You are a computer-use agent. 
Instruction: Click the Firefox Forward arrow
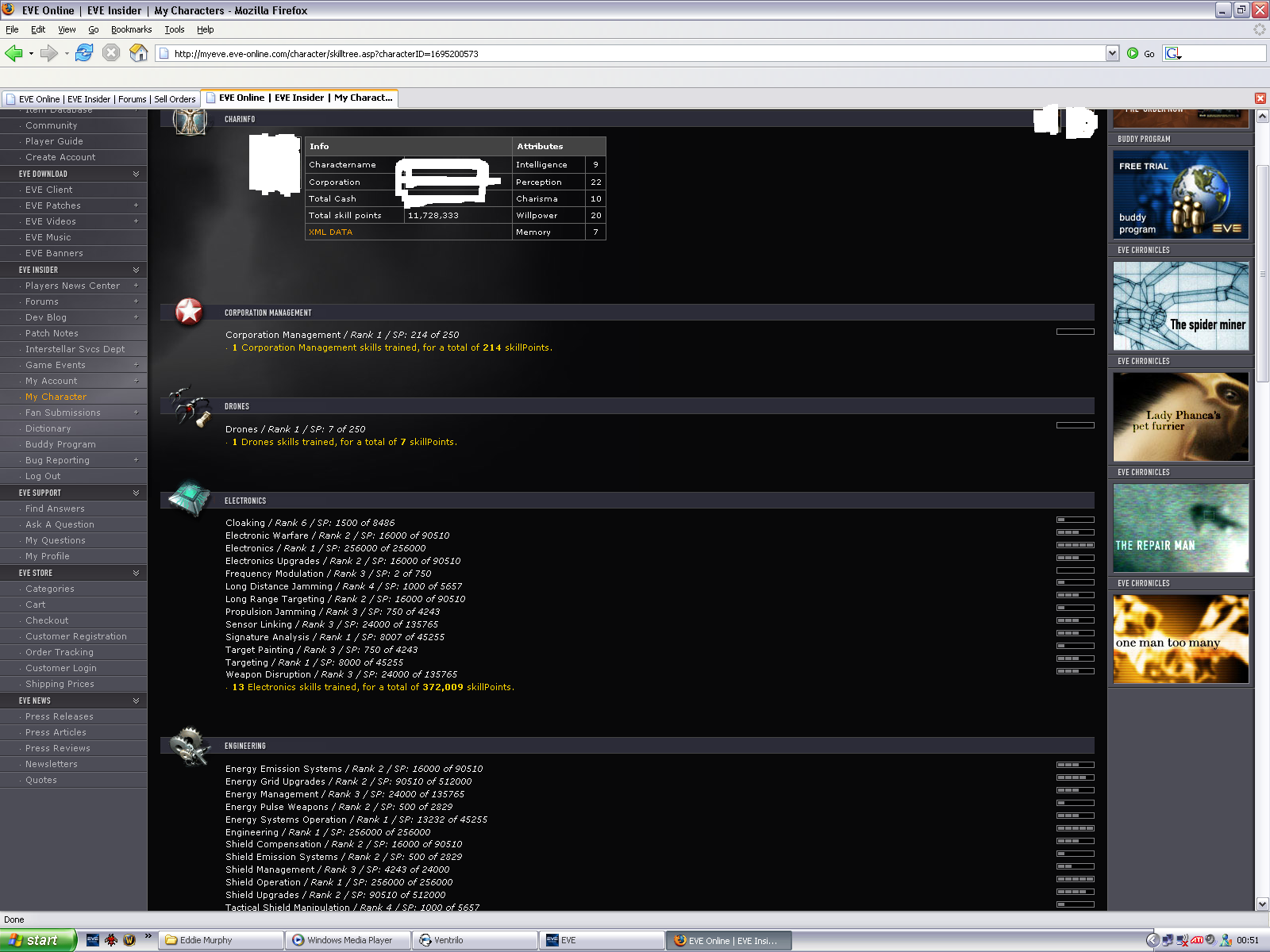tap(48, 53)
